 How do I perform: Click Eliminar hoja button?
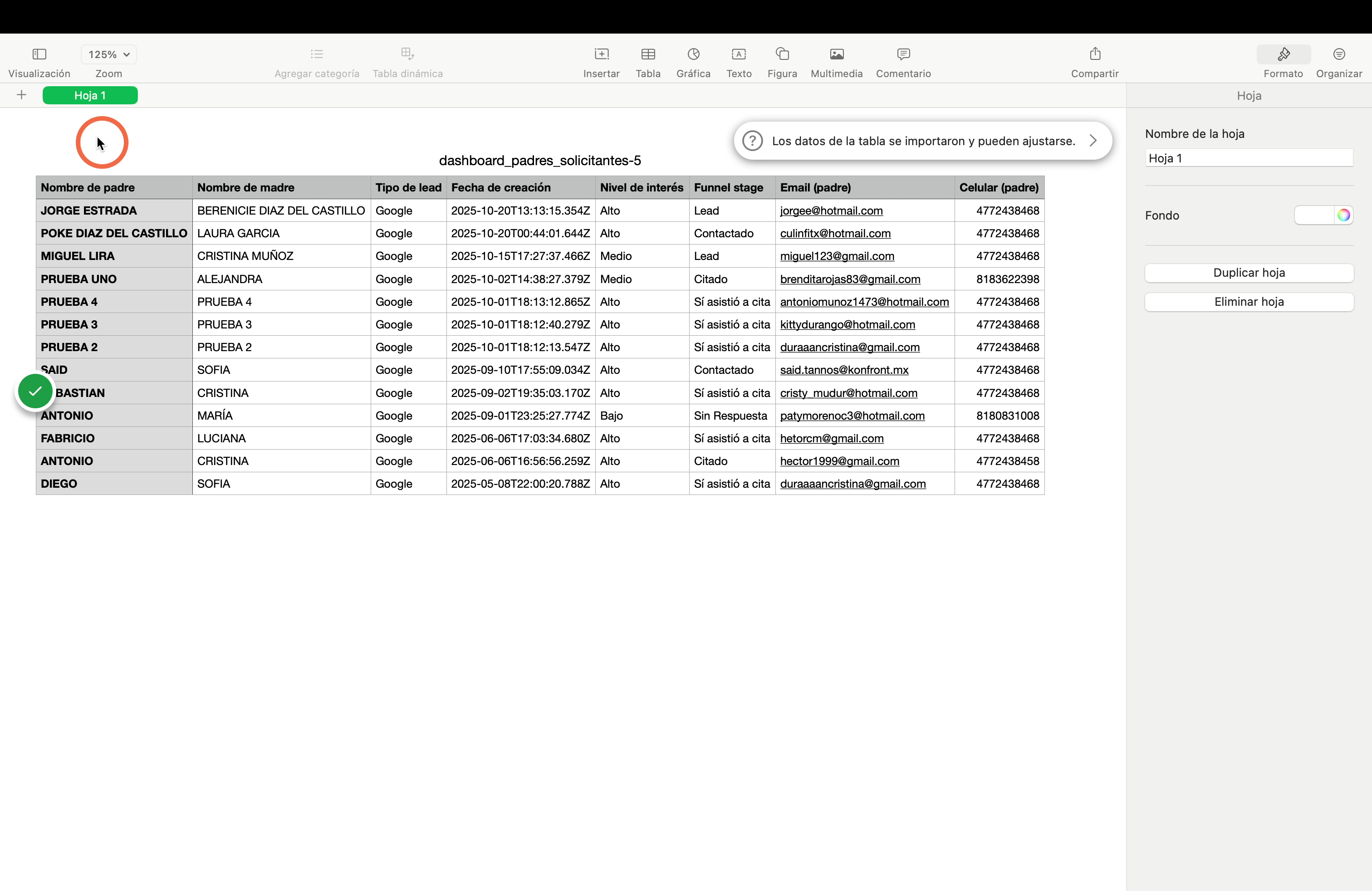pos(1249,302)
